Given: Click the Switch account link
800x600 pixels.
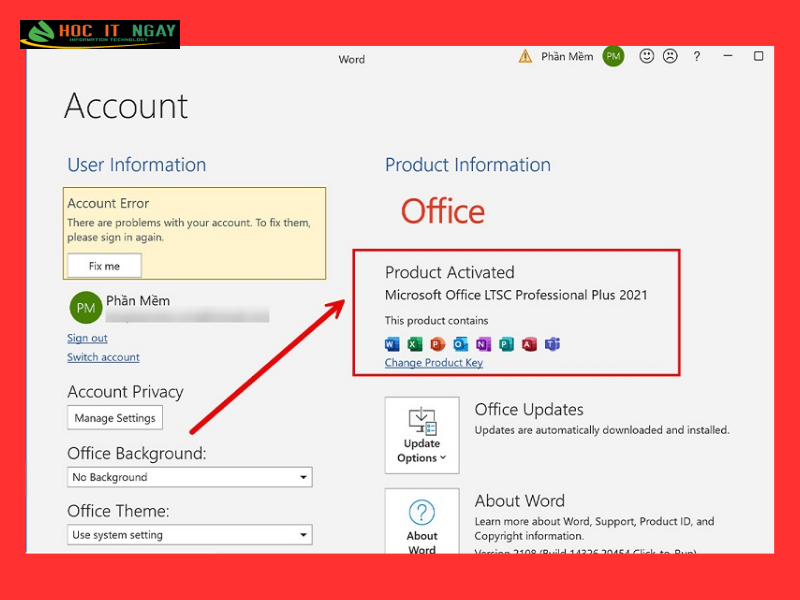Looking at the screenshot, I should point(103,357).
